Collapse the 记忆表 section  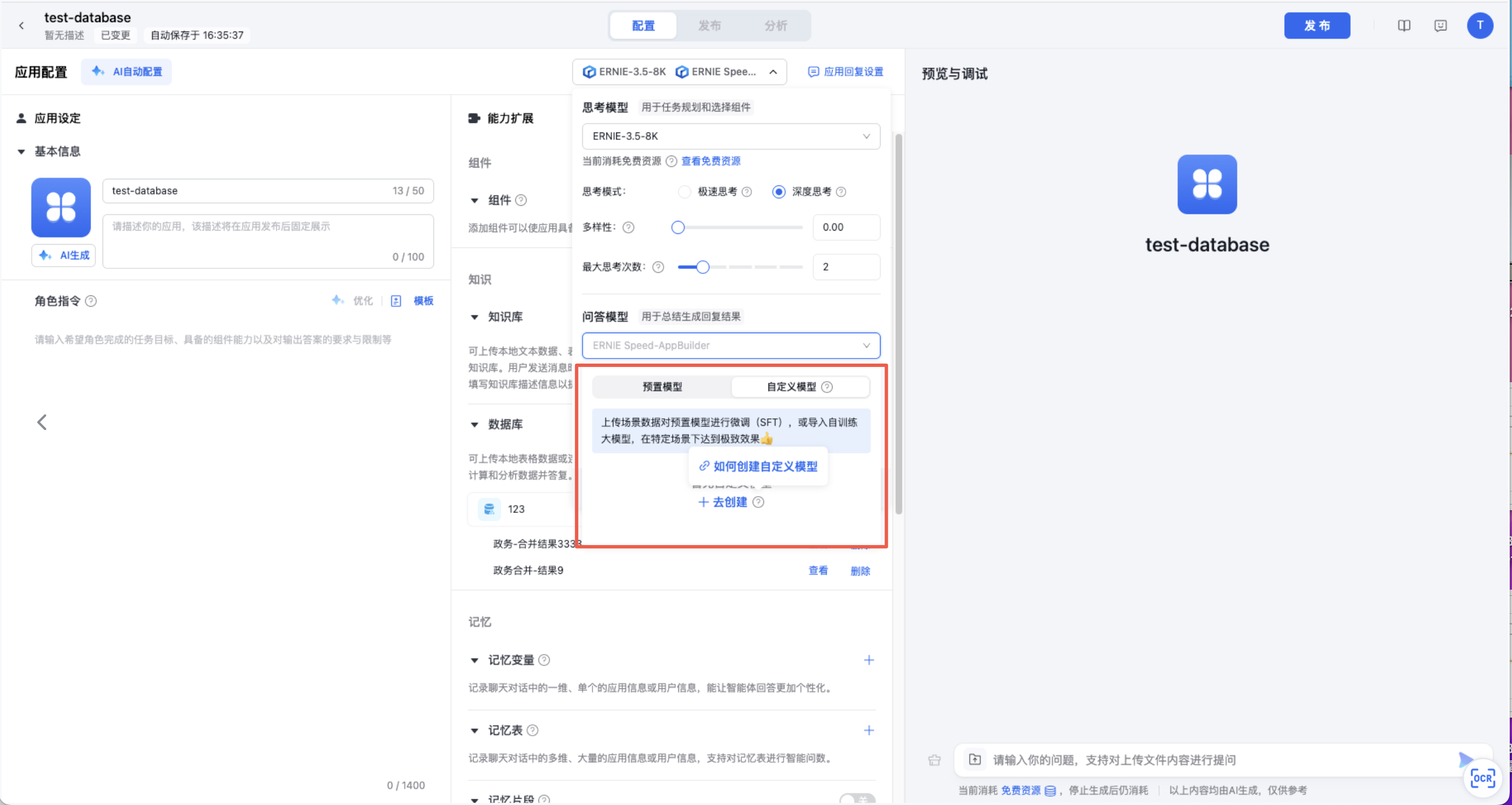click(x=474, y=731)
